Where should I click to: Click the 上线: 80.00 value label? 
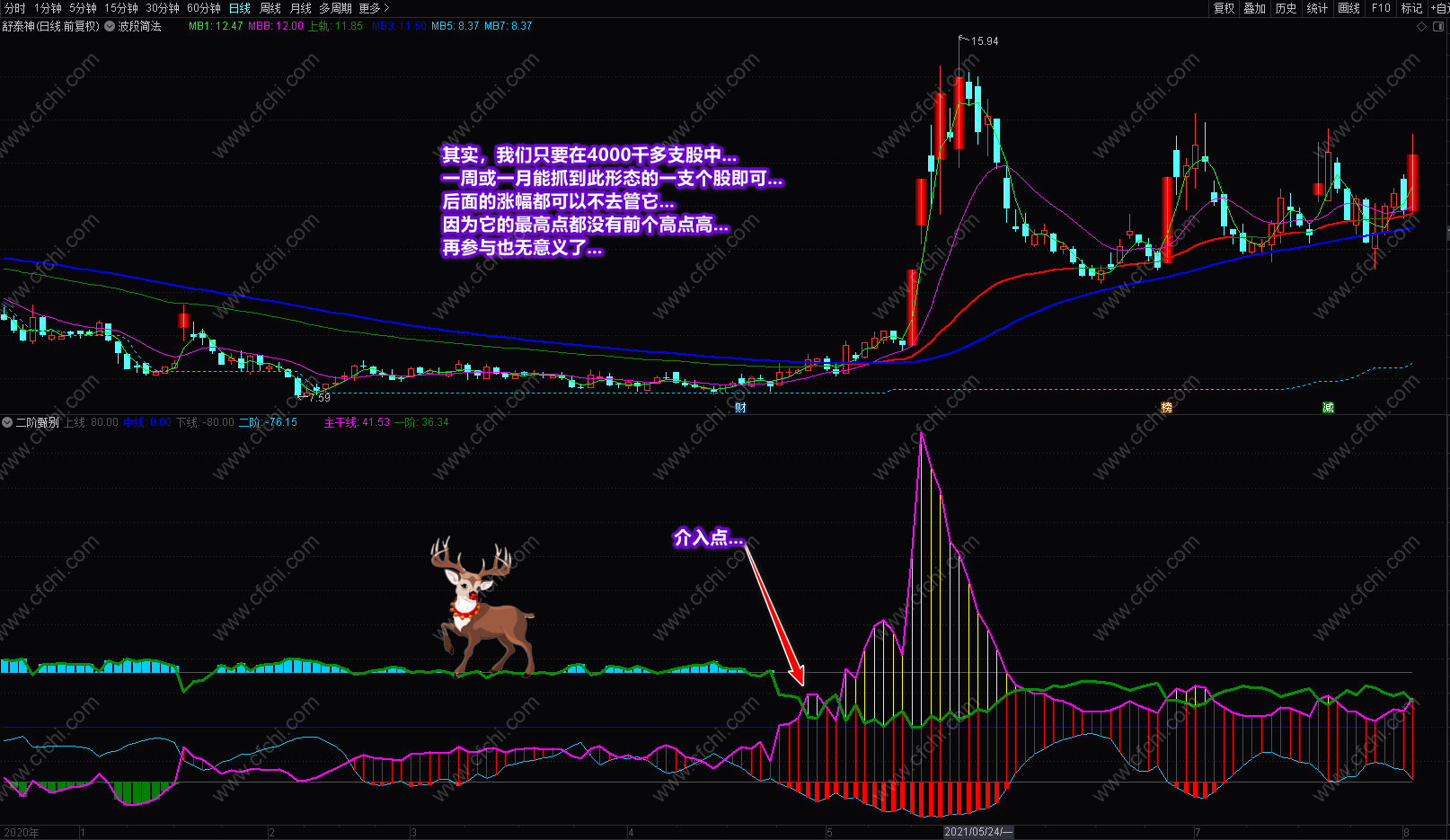pyautogui.click(x=91, y=422)
